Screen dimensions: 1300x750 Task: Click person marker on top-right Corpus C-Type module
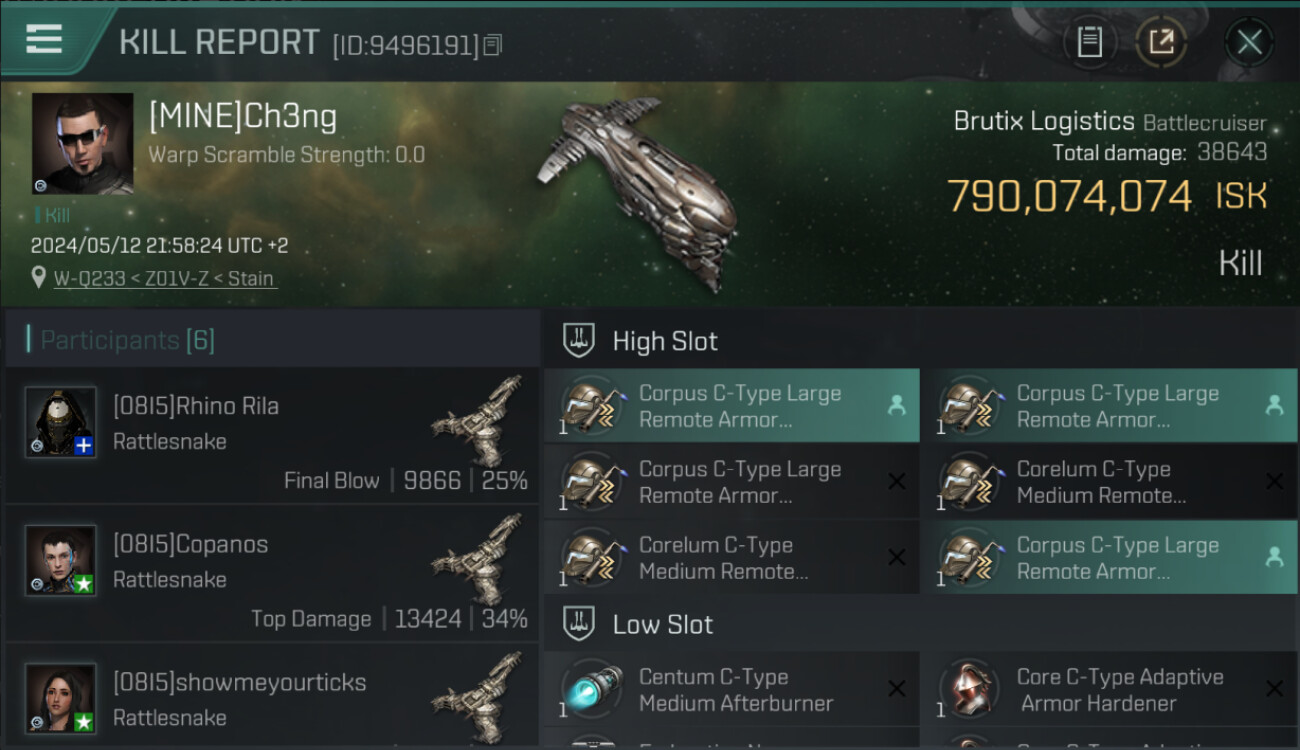point(1274,406)
